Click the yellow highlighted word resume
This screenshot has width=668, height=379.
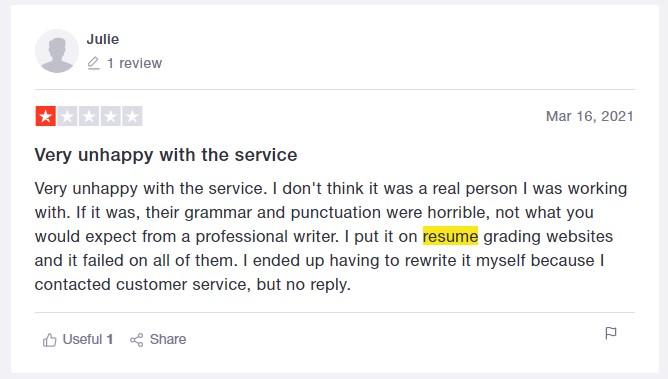450,236
